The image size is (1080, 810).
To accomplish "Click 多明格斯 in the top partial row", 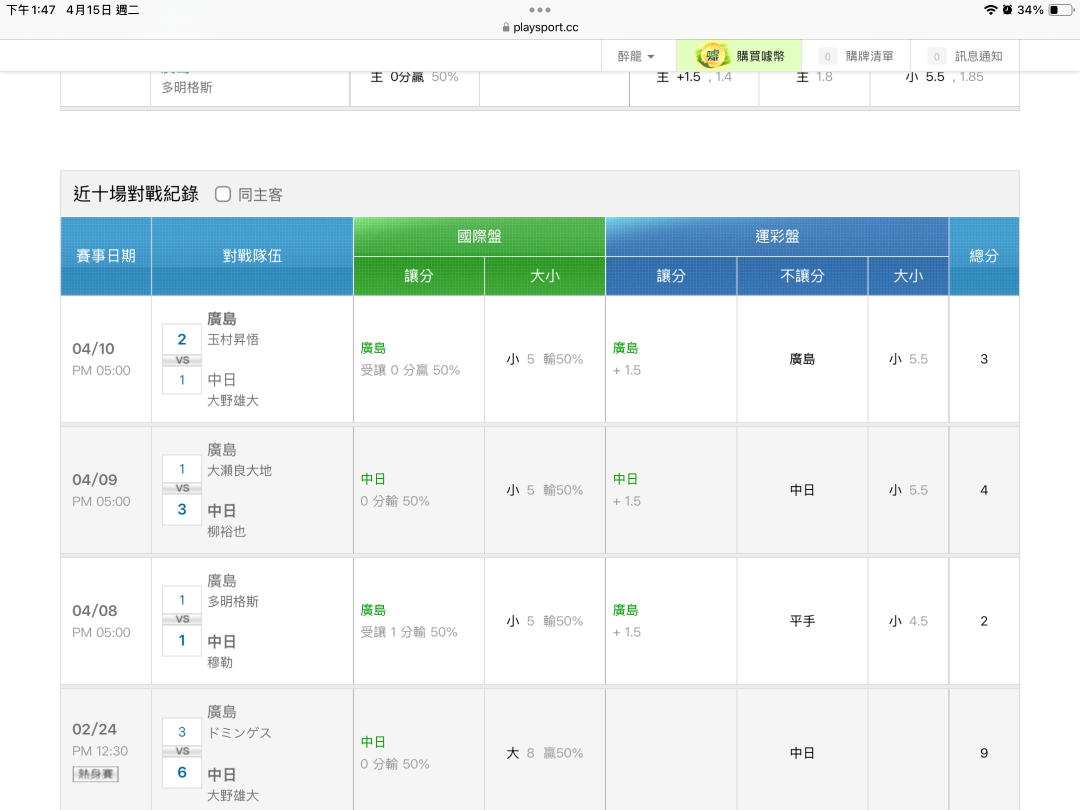I will 187,87.
